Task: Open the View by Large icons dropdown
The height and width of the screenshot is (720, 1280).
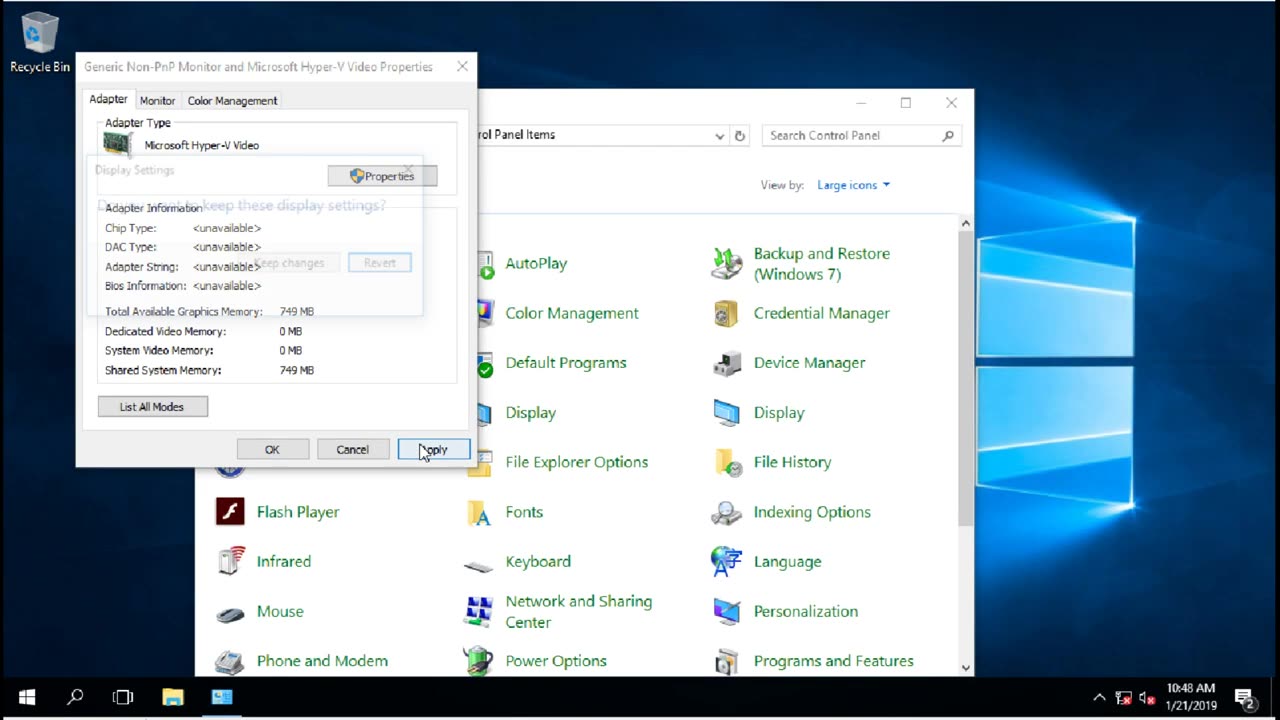Action: (853, 185)
